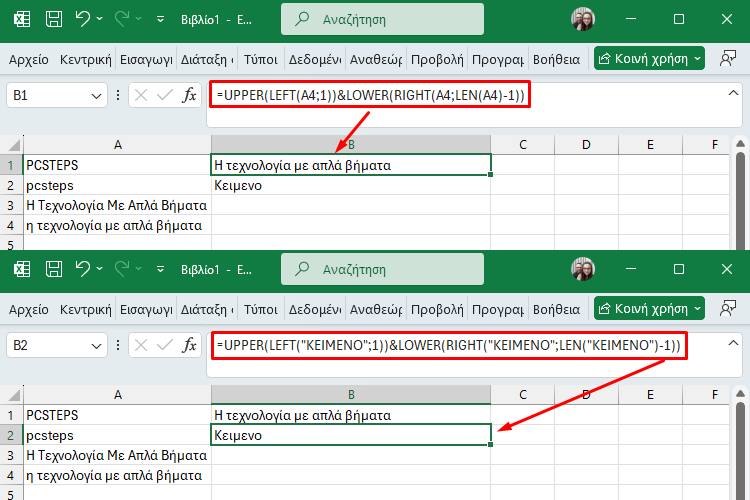Open the Εισαγωγή tab in the top window
The image size is (750, 500).
146,59
